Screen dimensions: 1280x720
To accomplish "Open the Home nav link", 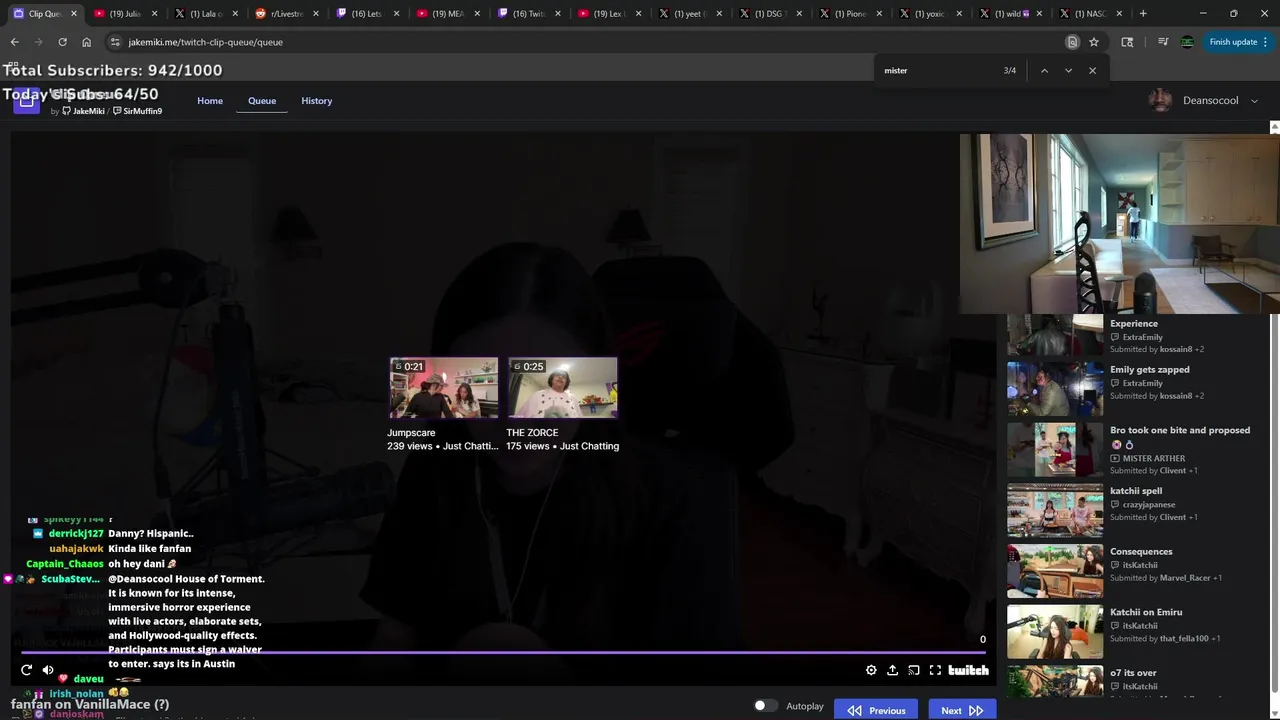I will (210, 101).
